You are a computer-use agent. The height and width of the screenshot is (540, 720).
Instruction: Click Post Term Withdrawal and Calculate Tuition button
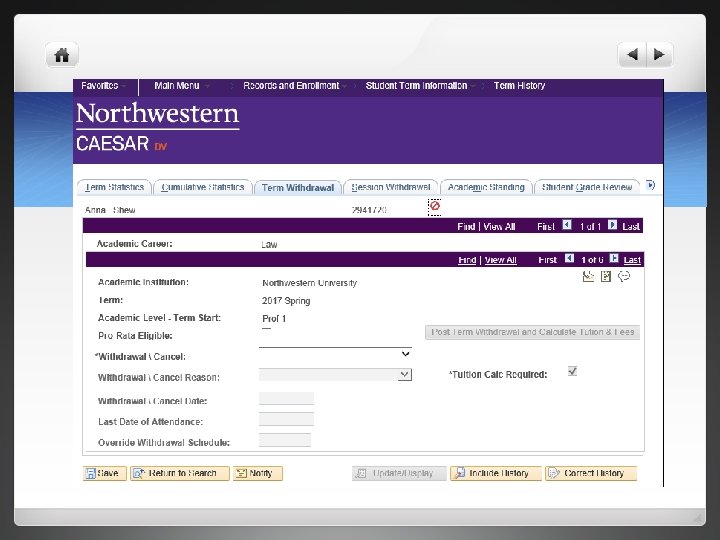pyautogui.click(x=532, y=332)
